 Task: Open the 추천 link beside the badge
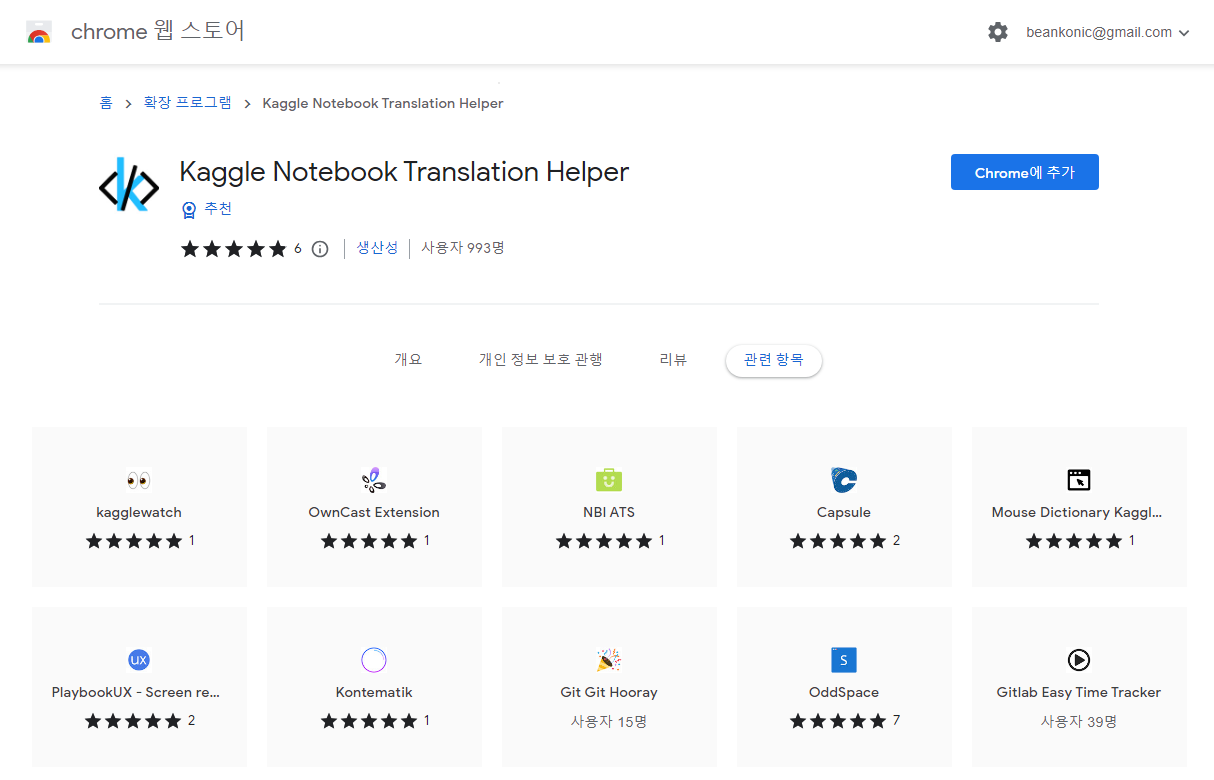pos(218,209)
